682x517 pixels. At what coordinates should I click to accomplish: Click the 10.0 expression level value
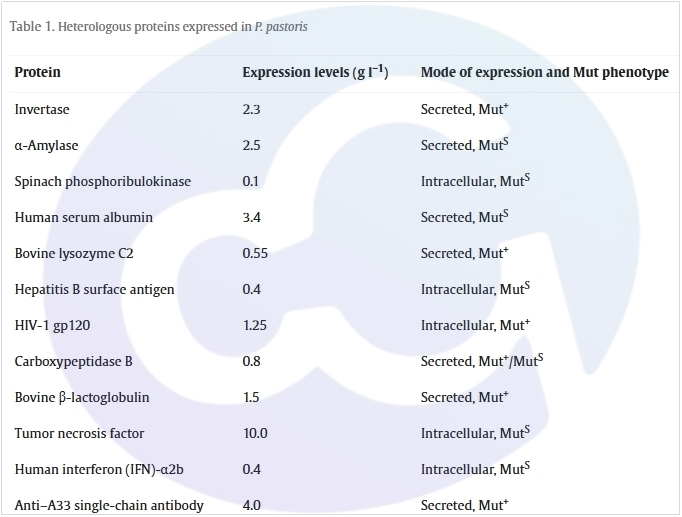(x=255, y=433)
